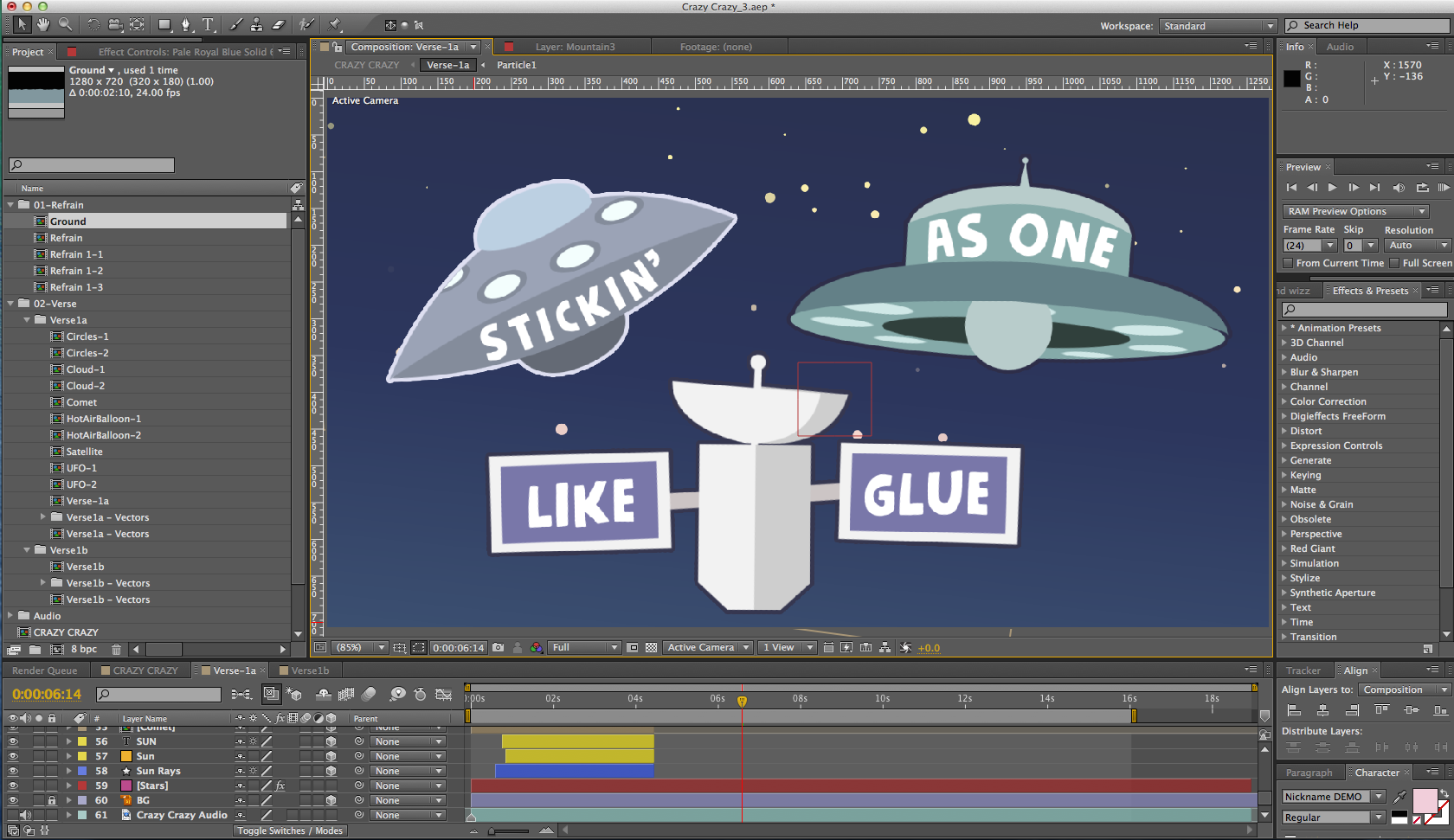Open the Workspace Standard dropdown
This screenshot has width=1454, height=840.
click(1218, 26)
